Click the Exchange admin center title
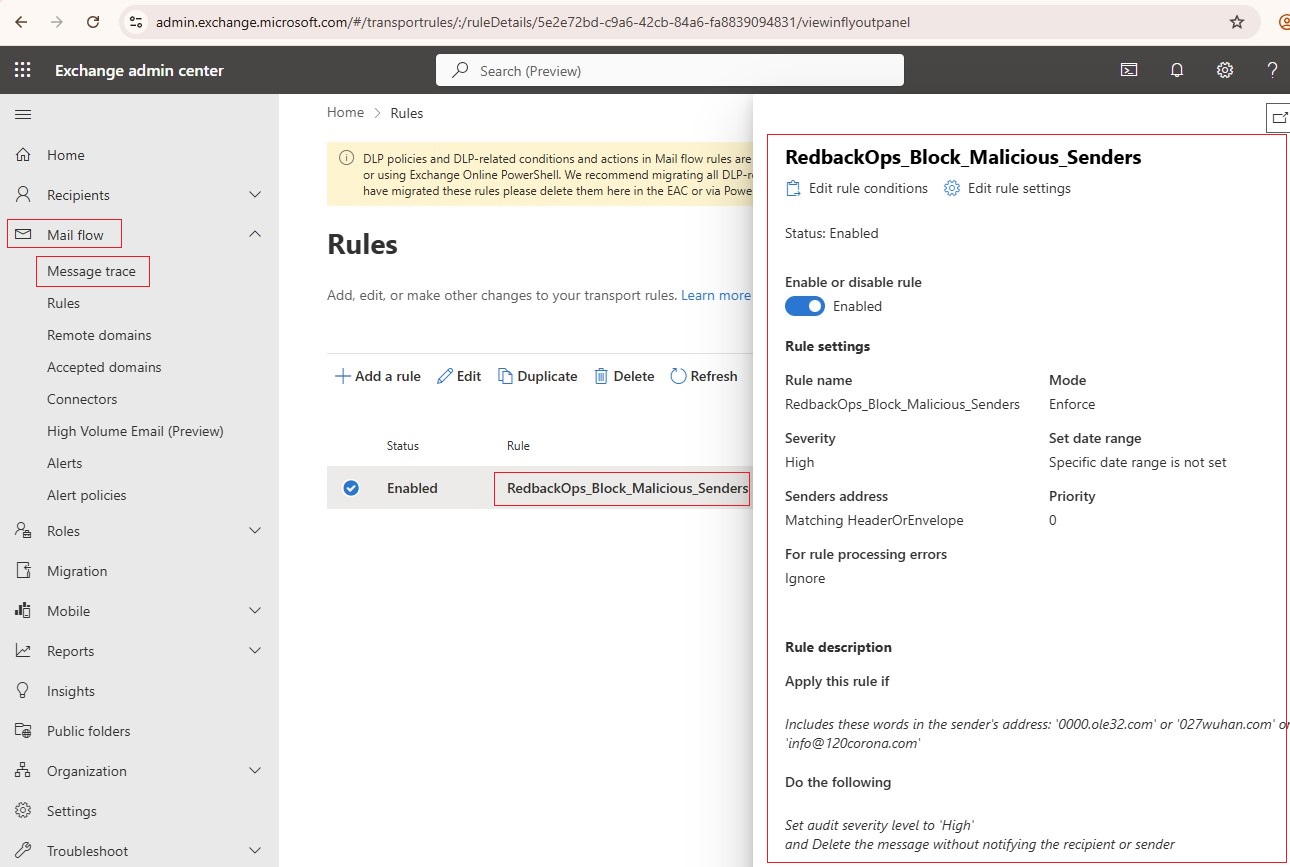The image size is (1290, 867). (x=139, y=70)
